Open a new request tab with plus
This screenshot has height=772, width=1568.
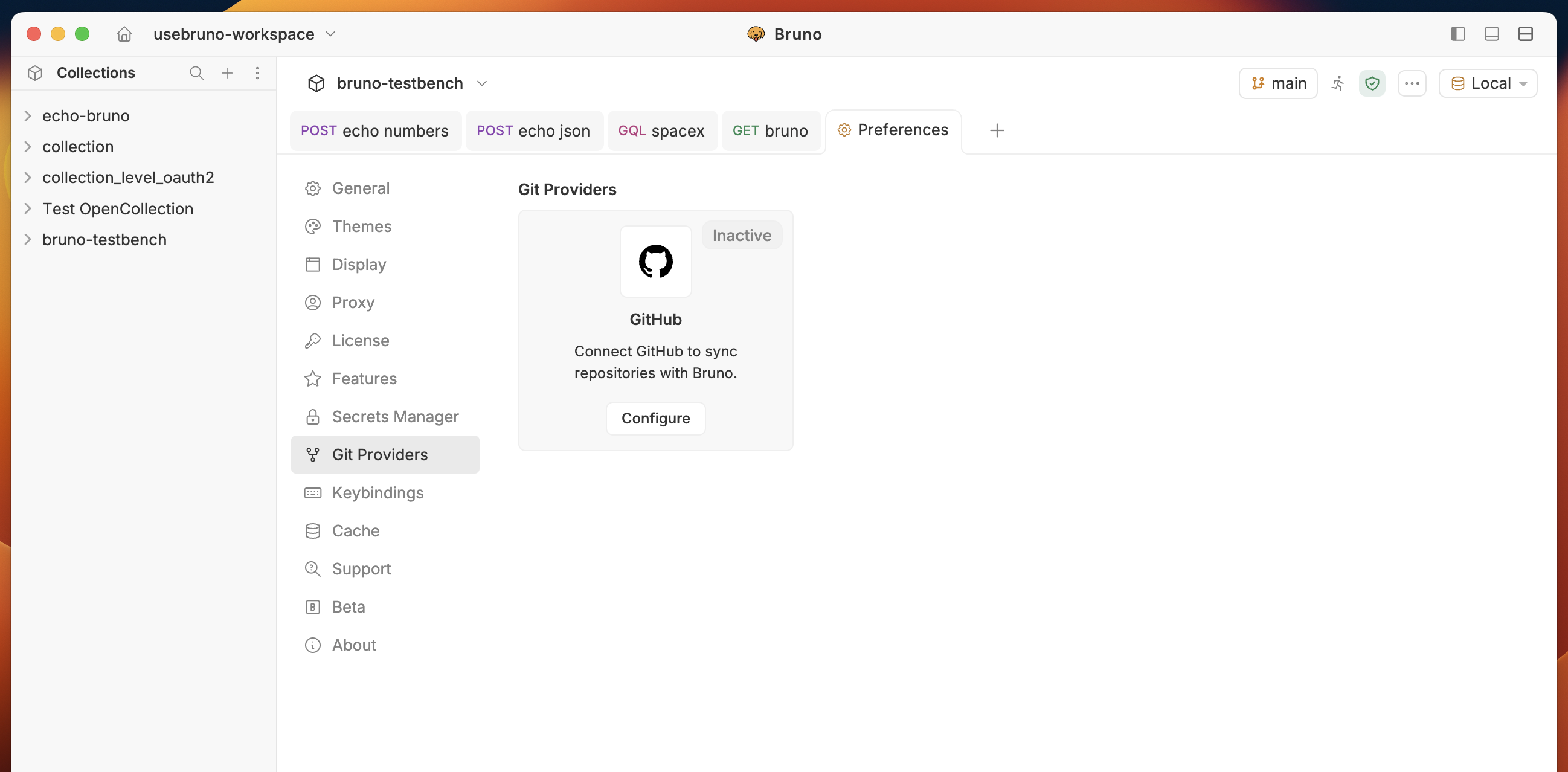[997, 130]
